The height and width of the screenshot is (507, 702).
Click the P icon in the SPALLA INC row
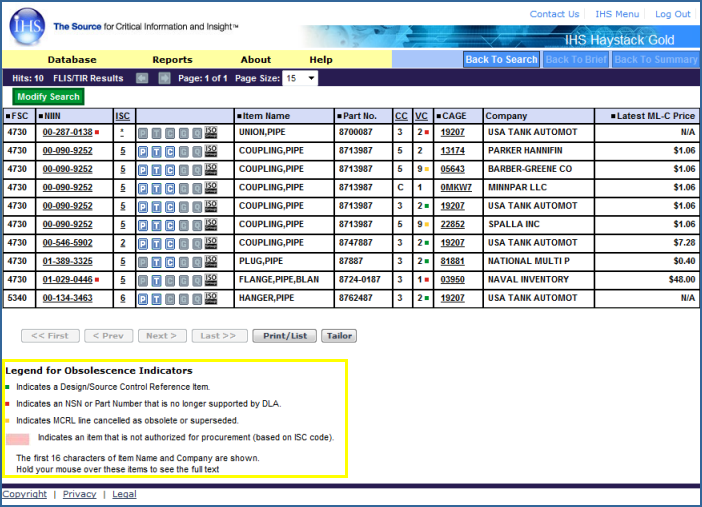143,225
